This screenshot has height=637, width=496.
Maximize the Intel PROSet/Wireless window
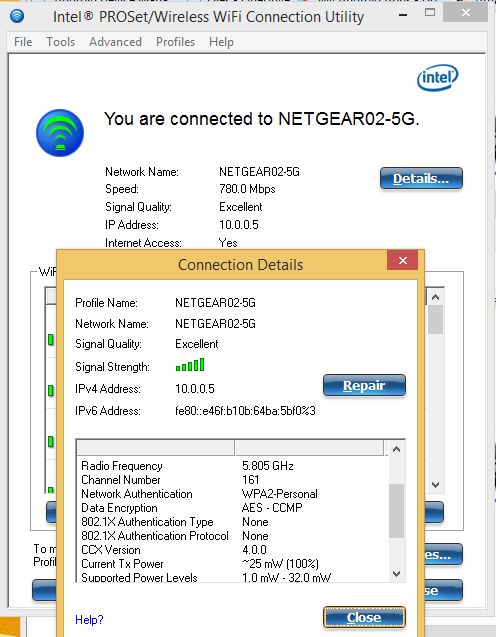click(430, 13)
